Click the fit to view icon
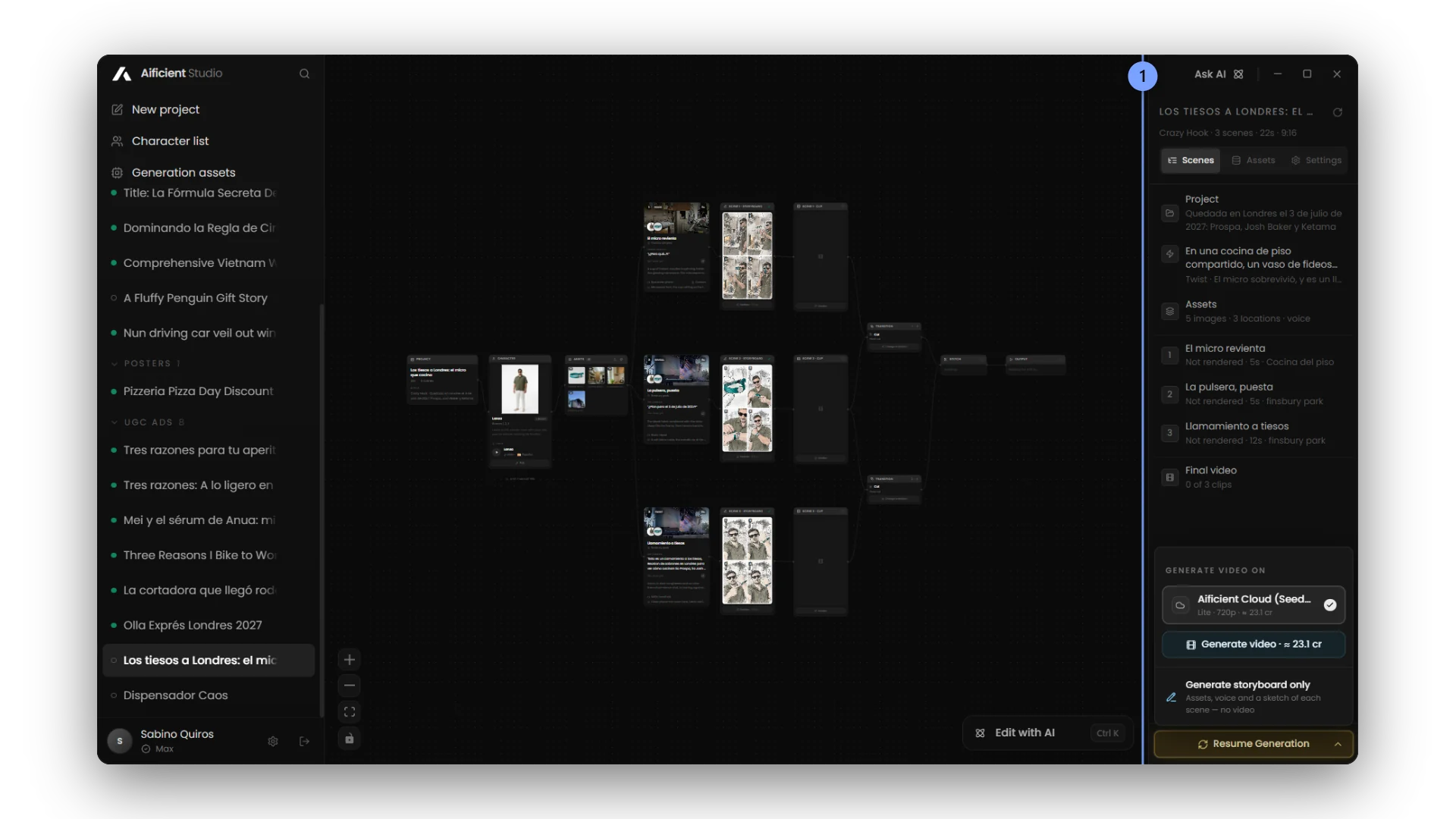 coord(349,712)
